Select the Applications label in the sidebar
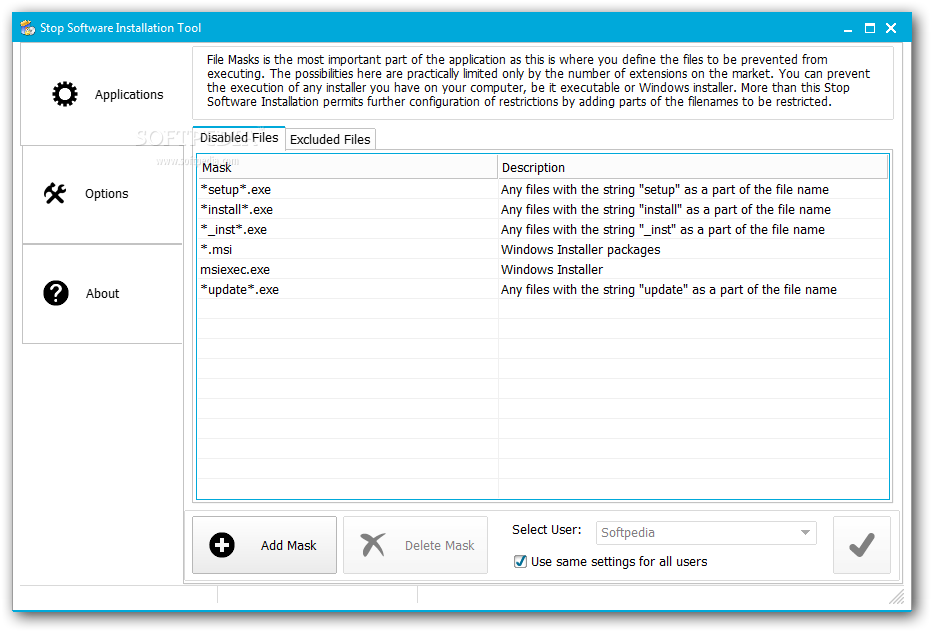 pyautogui.click(x=129, y=95)
